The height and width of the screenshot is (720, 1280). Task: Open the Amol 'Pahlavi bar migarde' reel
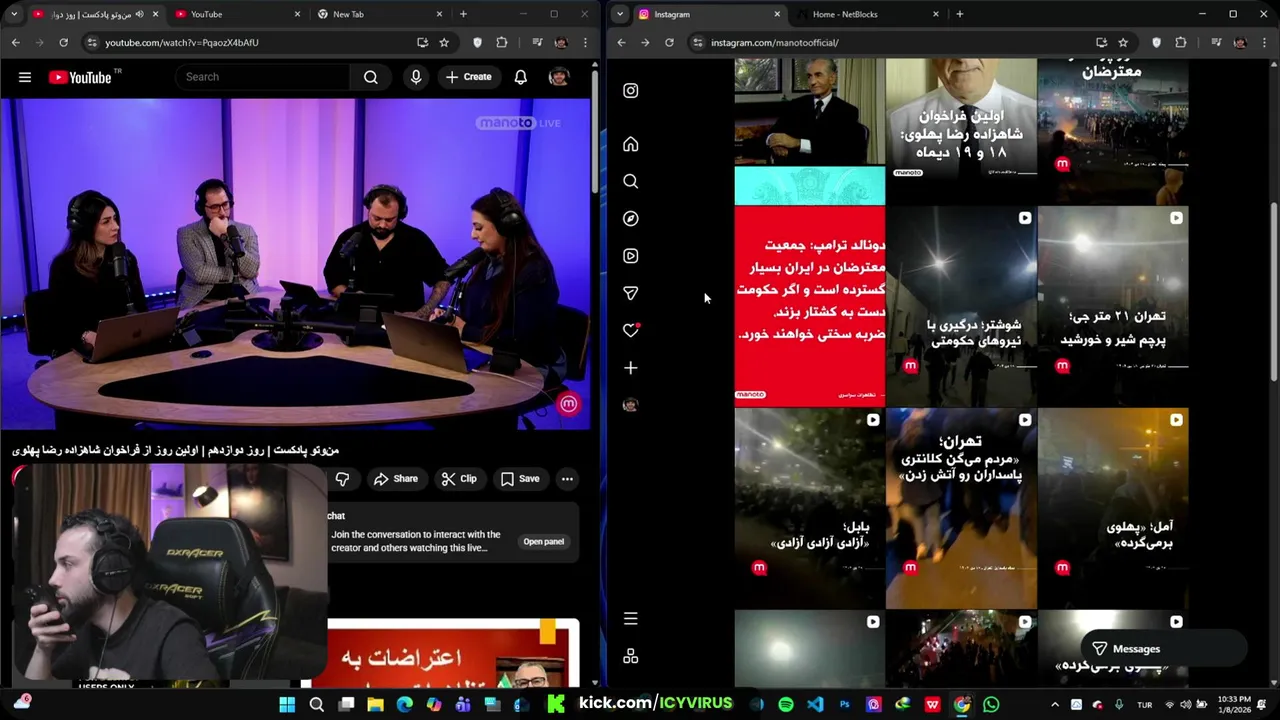tap(1113, 508)
